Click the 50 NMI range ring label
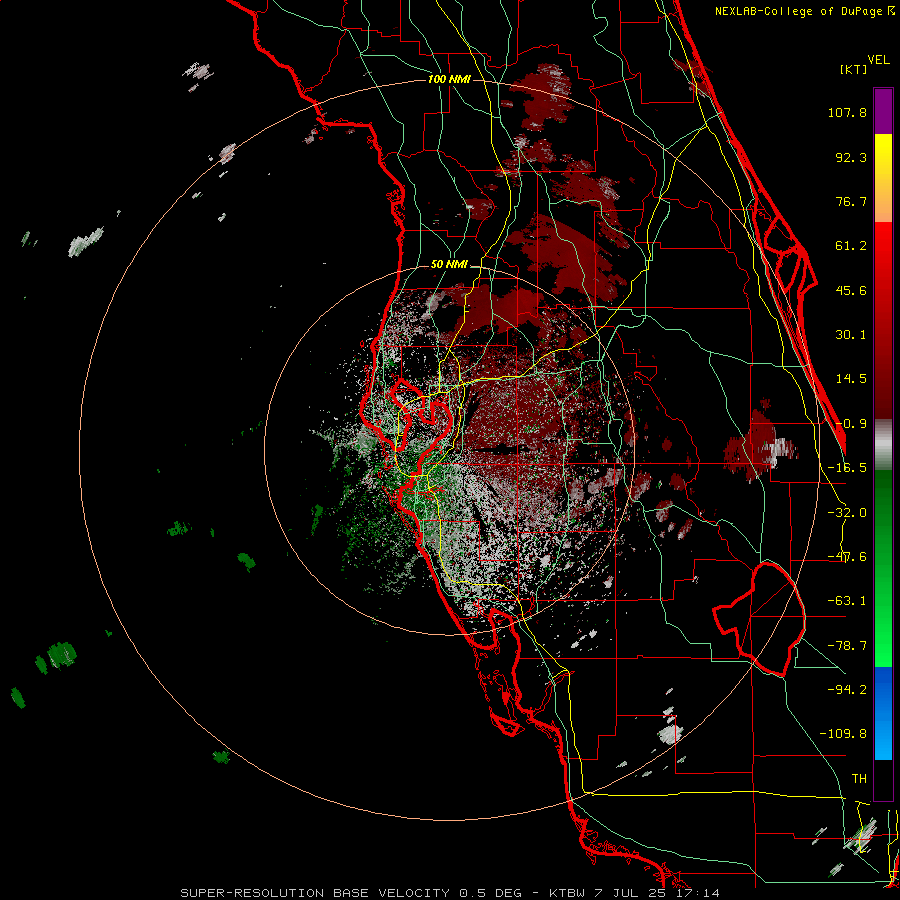The height and width of the screenshot is (900, 900). tap(449, 265)
